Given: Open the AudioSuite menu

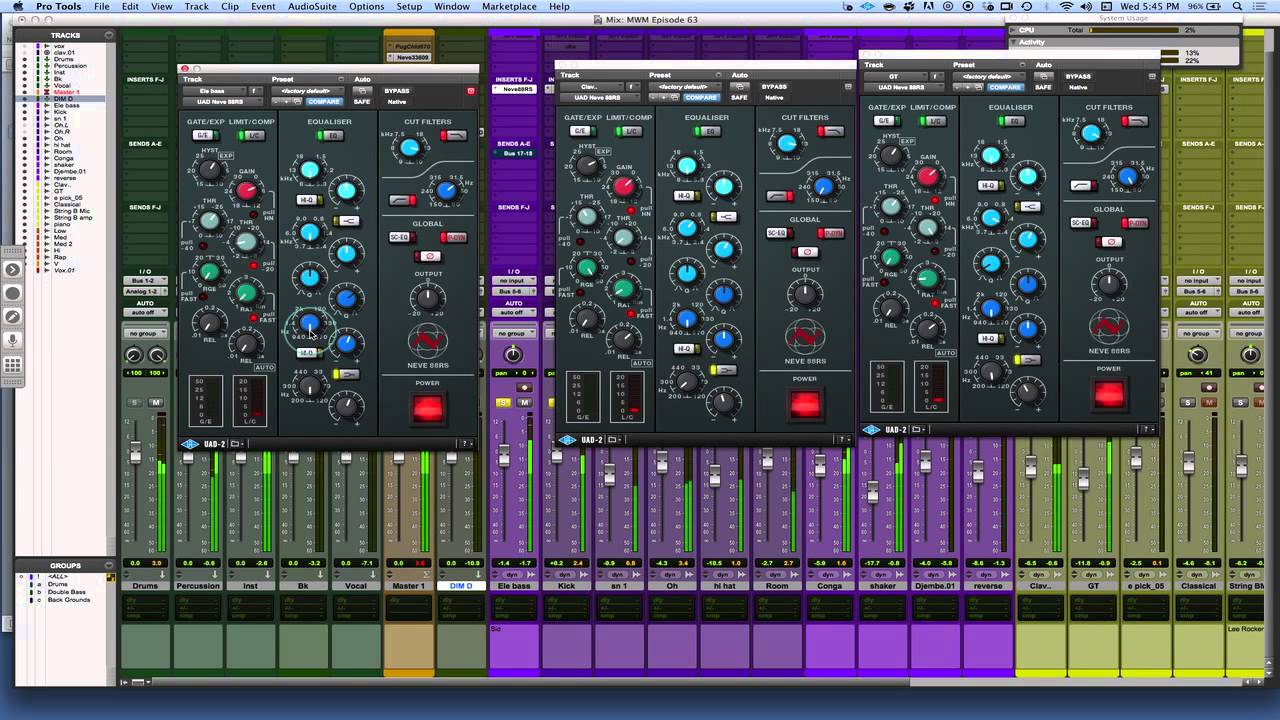Looking at the screenshot, I should pyautogui.click(x=312, y=6).
